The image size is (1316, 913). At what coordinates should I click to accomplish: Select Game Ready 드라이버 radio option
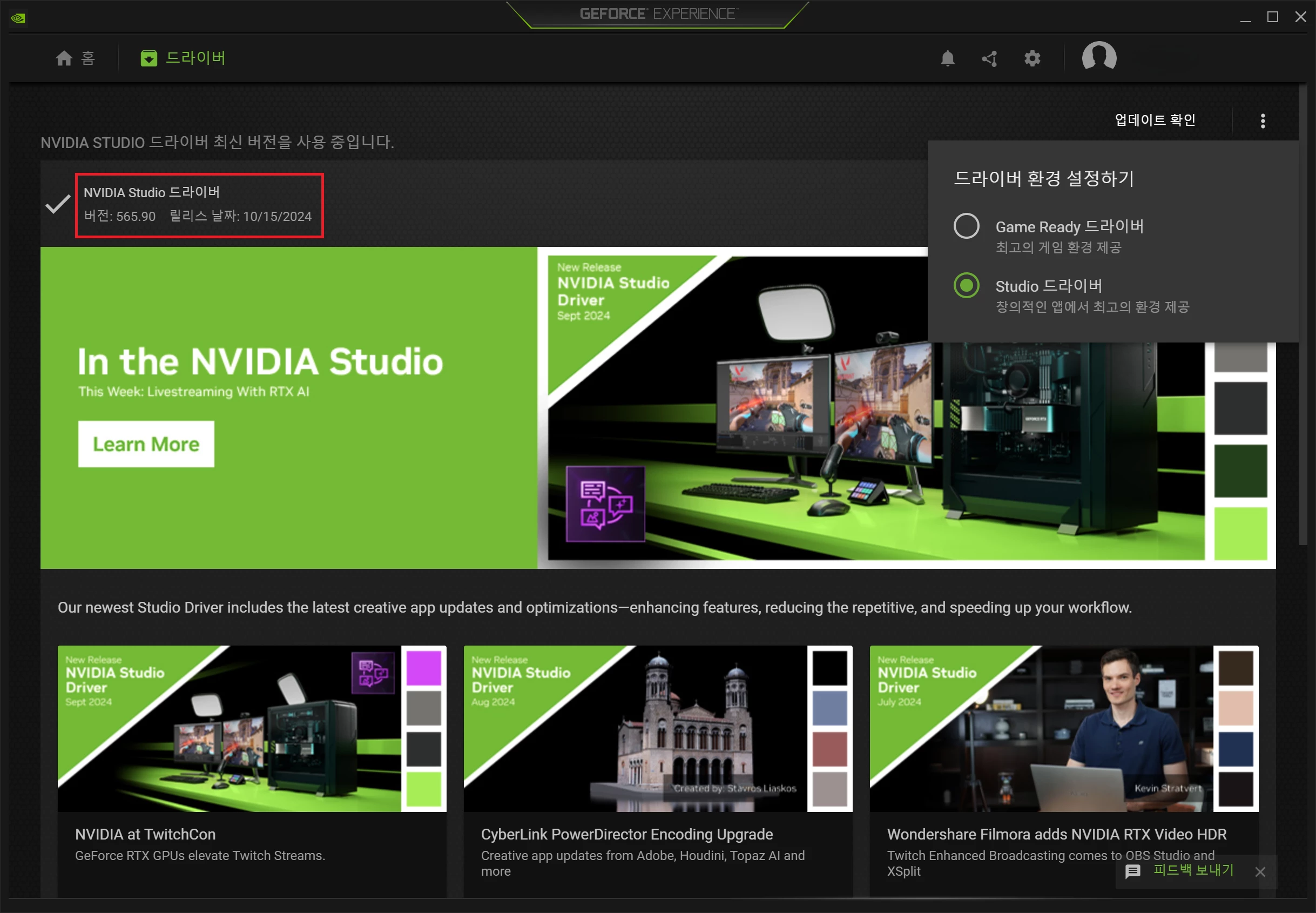click(966, 226)
